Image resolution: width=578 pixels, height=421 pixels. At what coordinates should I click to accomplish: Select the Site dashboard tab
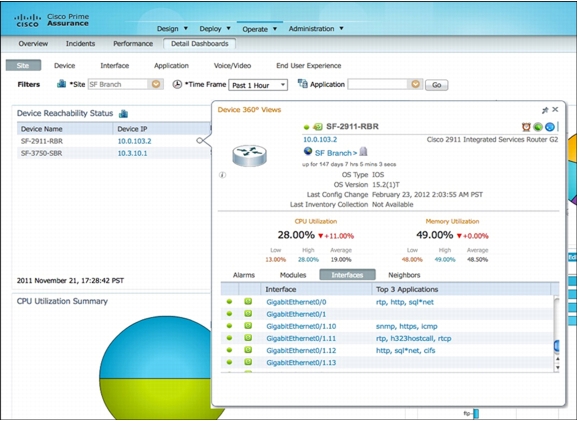tap(23, 66)
